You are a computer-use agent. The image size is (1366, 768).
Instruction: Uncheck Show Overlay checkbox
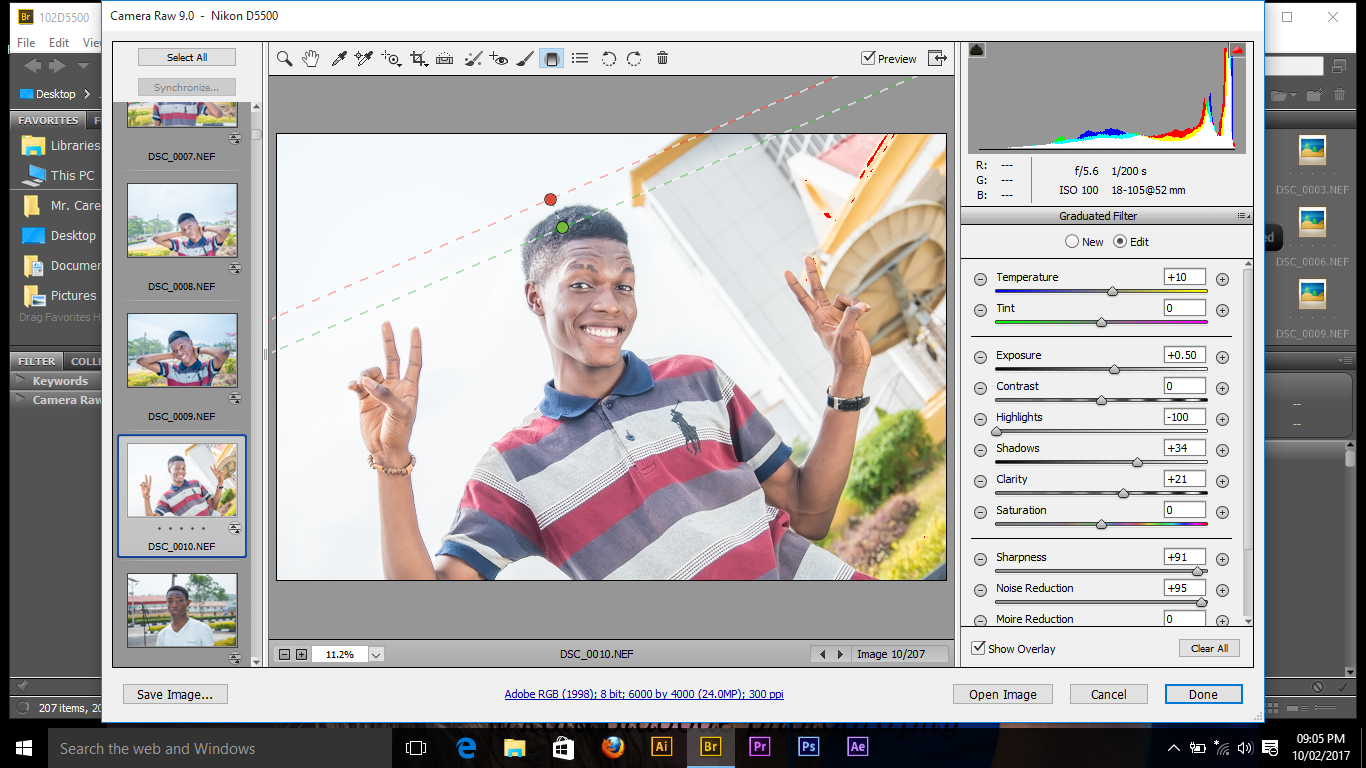[x=979, y=648]
